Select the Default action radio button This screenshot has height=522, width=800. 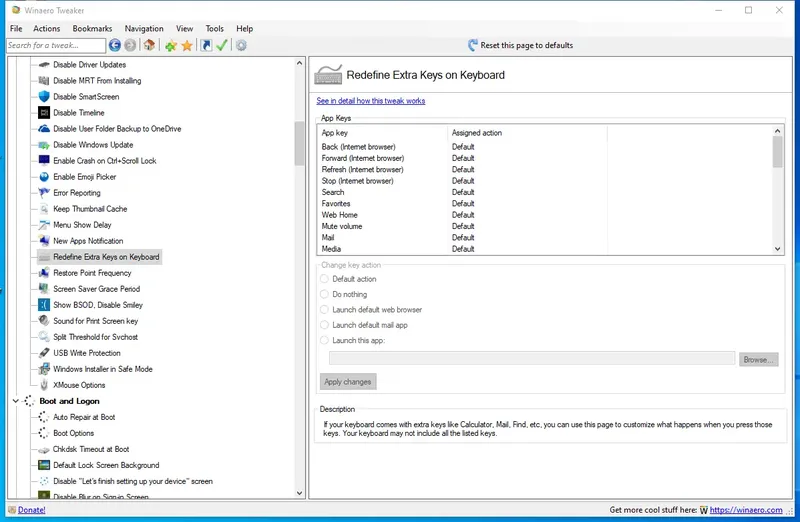point(324,279)
